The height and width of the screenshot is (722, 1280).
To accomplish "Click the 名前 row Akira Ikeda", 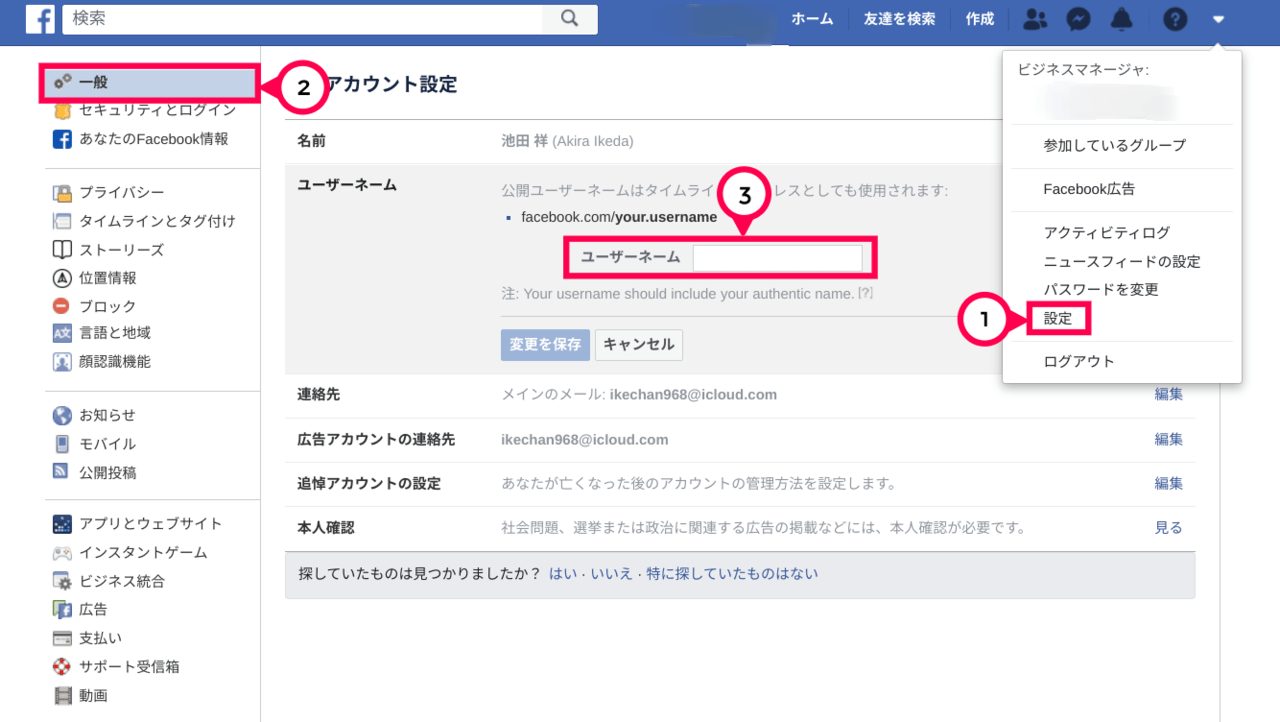I will coord(740,141).
